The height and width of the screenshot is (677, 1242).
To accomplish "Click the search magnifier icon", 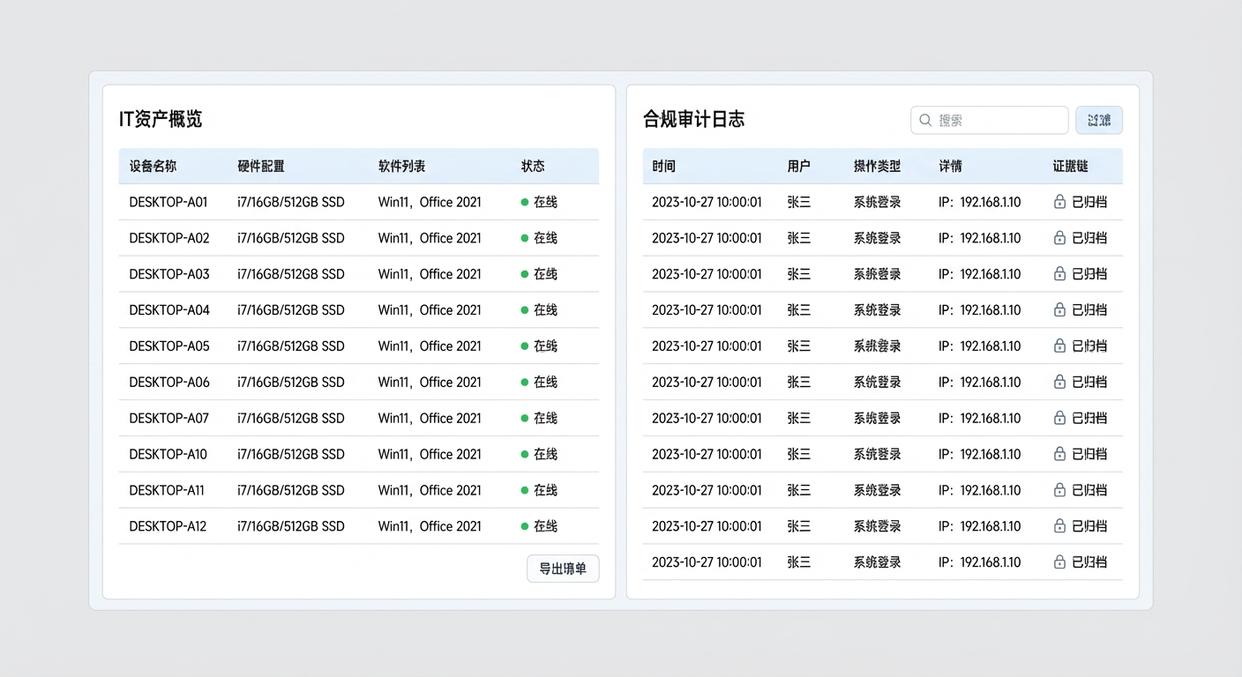I will [x=925, y=119].
